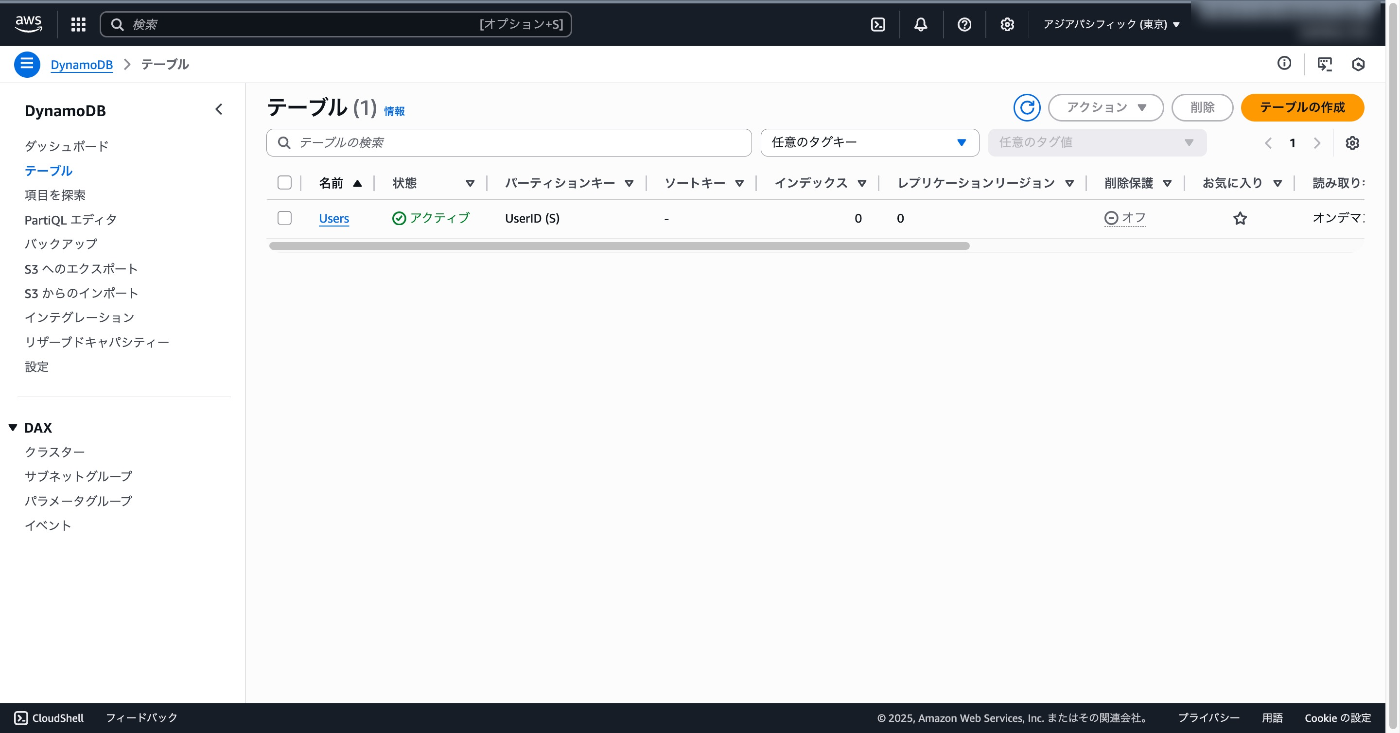This screenshot has height=733, width=1400.
Task: Click フィードバック in footer
Action: click(x=142, y=718)
